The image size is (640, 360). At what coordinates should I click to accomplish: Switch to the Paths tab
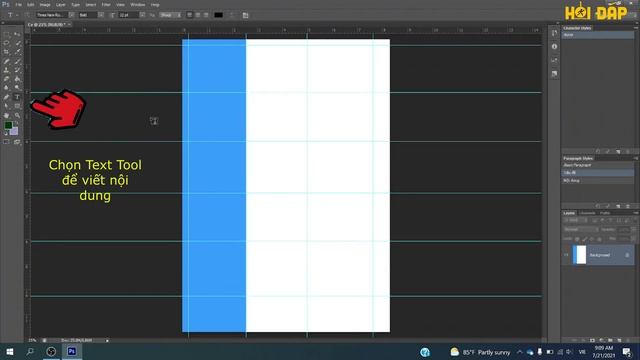click(x=605, y=213)
